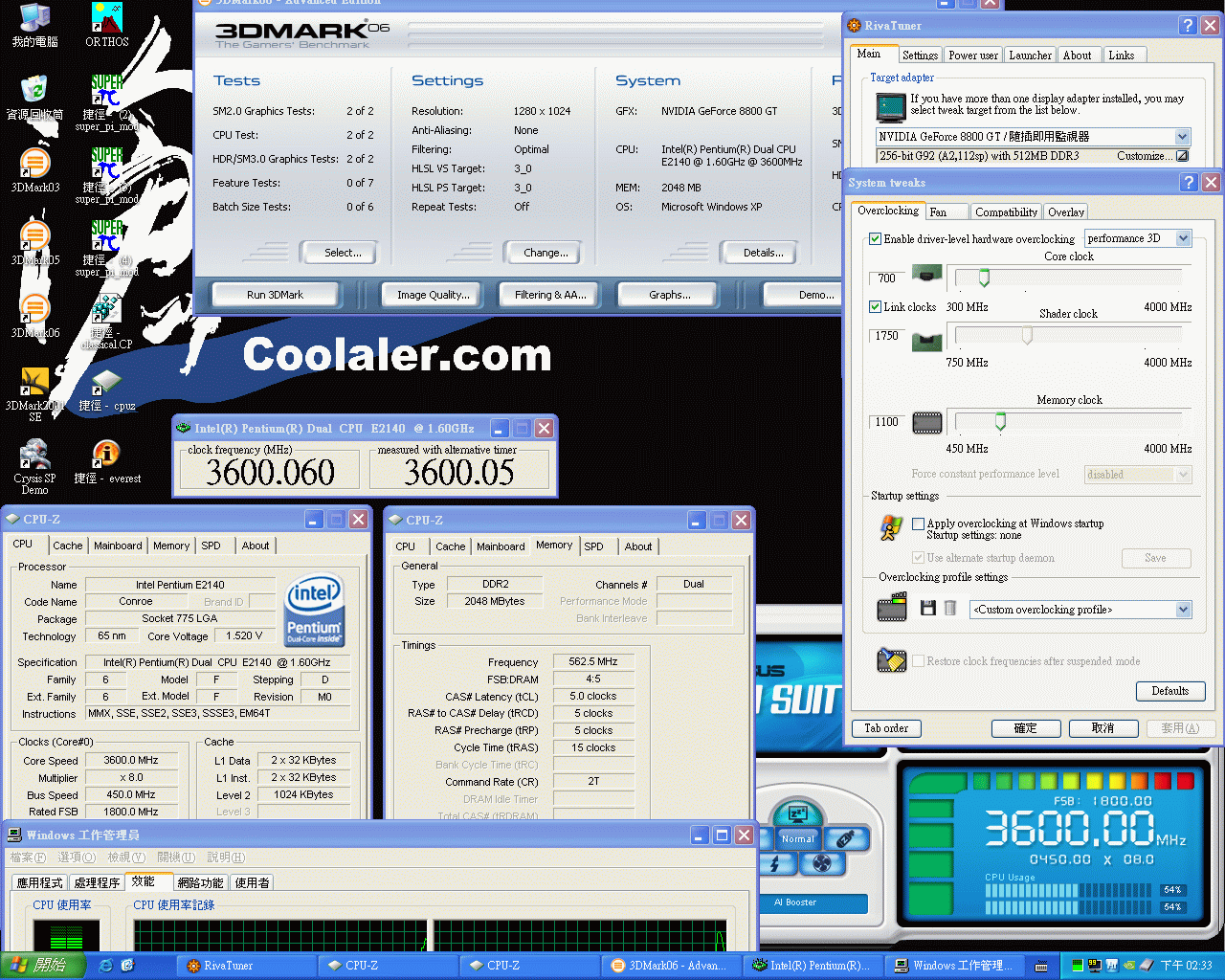Click the floppy save-profile icon in RivaTuner

point(927,609)
